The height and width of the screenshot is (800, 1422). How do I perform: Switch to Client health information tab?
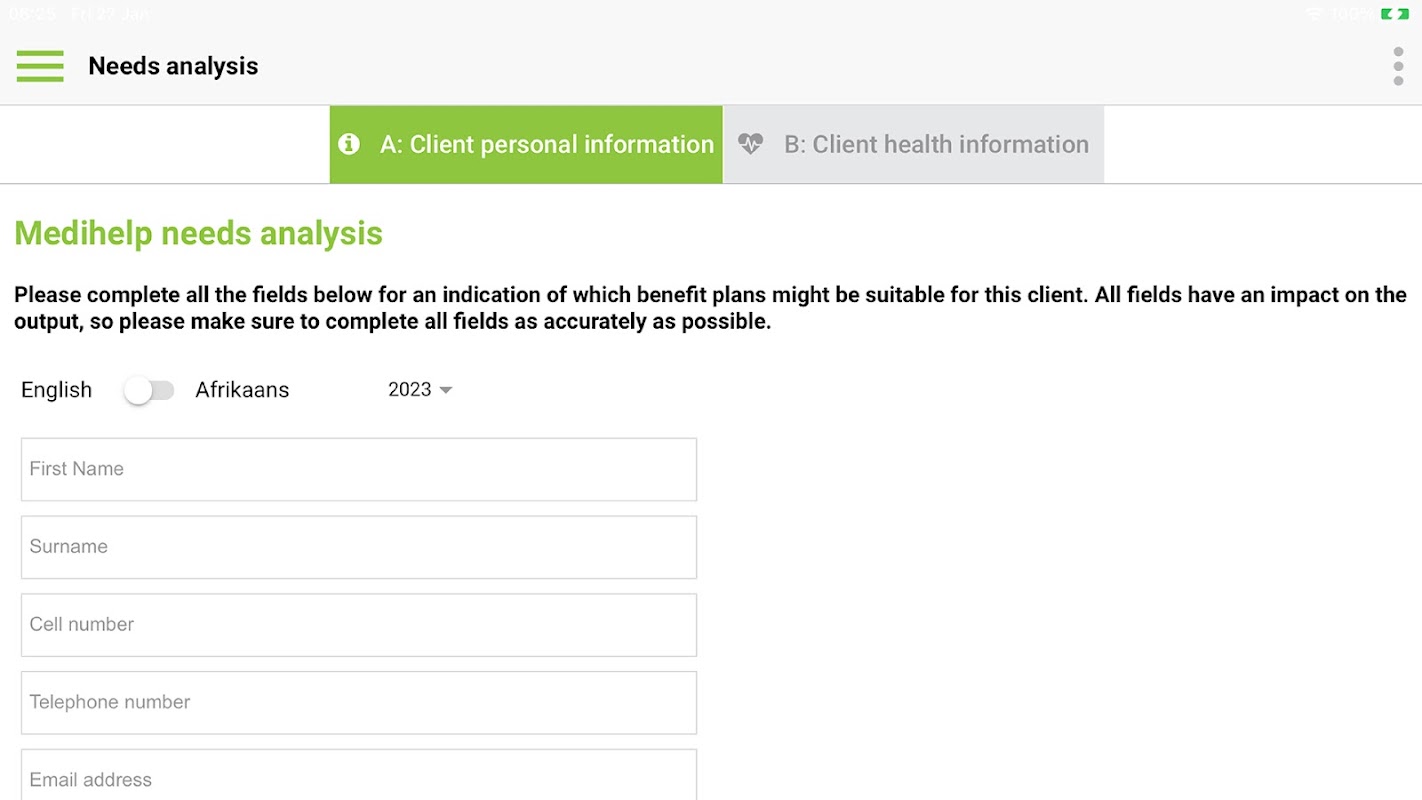[936, 144]
